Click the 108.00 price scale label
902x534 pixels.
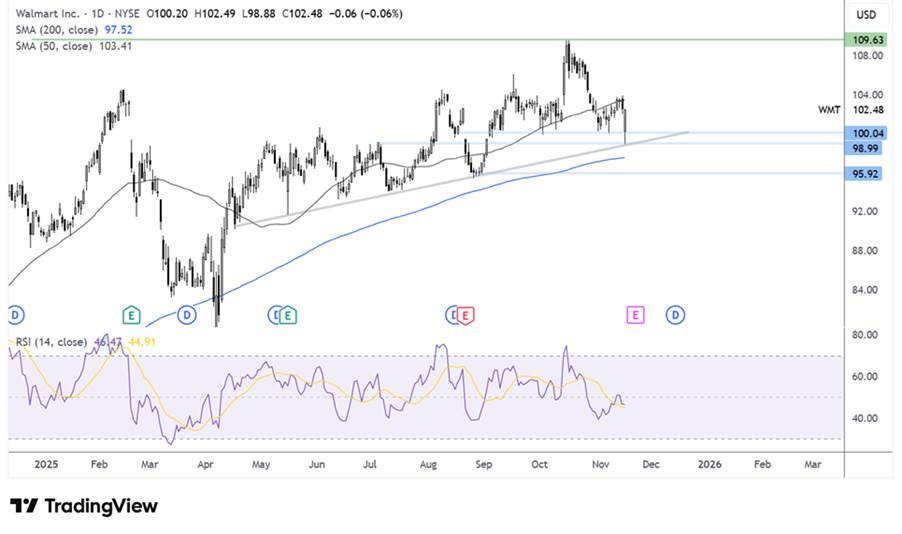[x=868, y=56]
